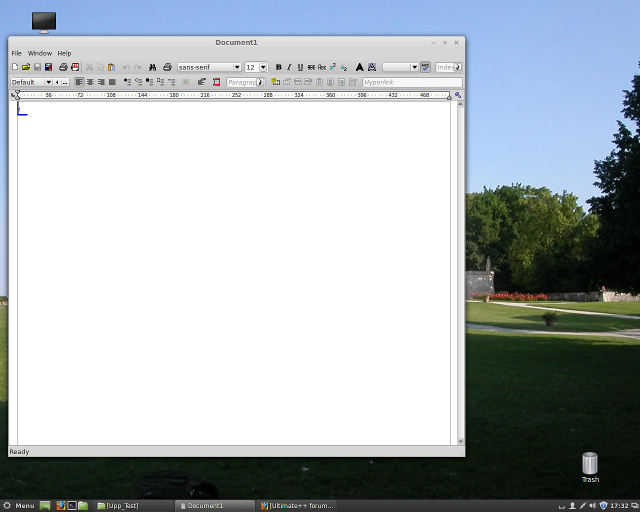This screenshot has height=512, width=640.
Task: Select center paragraph alignment
Action: (x=90, y=82)
